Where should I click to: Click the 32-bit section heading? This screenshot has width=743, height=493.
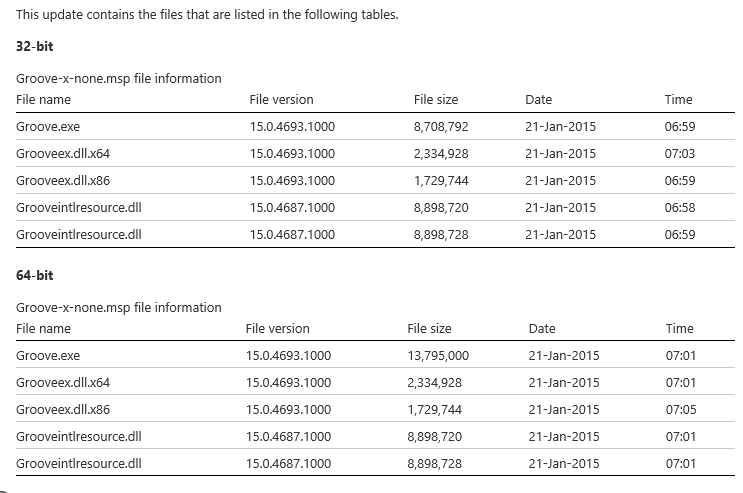(x=35, y=47)
